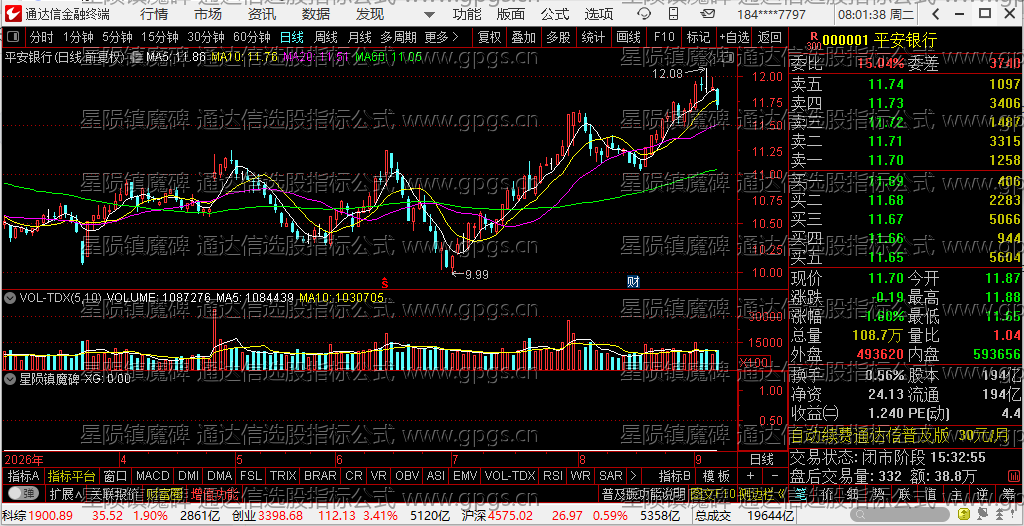Collapse the 星陨镇魔碑 indicator chevron icon
Viewport: 1024px width, 526px height.
point(10,378)
